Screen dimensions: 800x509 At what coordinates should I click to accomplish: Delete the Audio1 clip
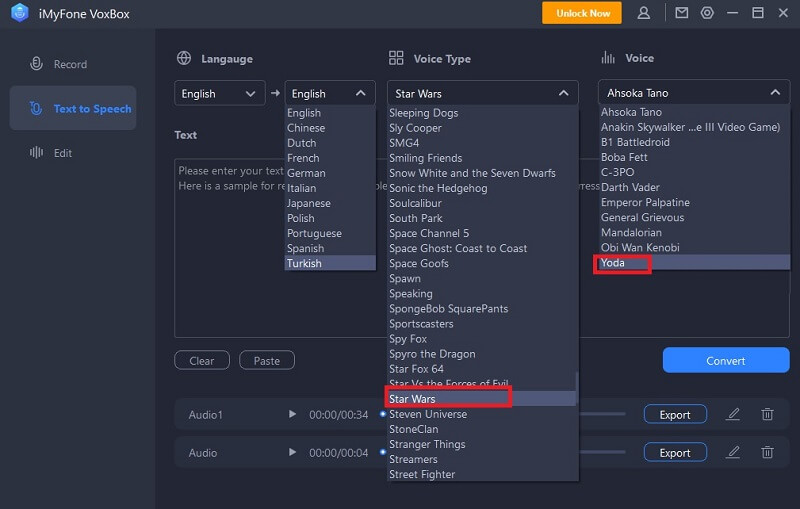[767, 414]
